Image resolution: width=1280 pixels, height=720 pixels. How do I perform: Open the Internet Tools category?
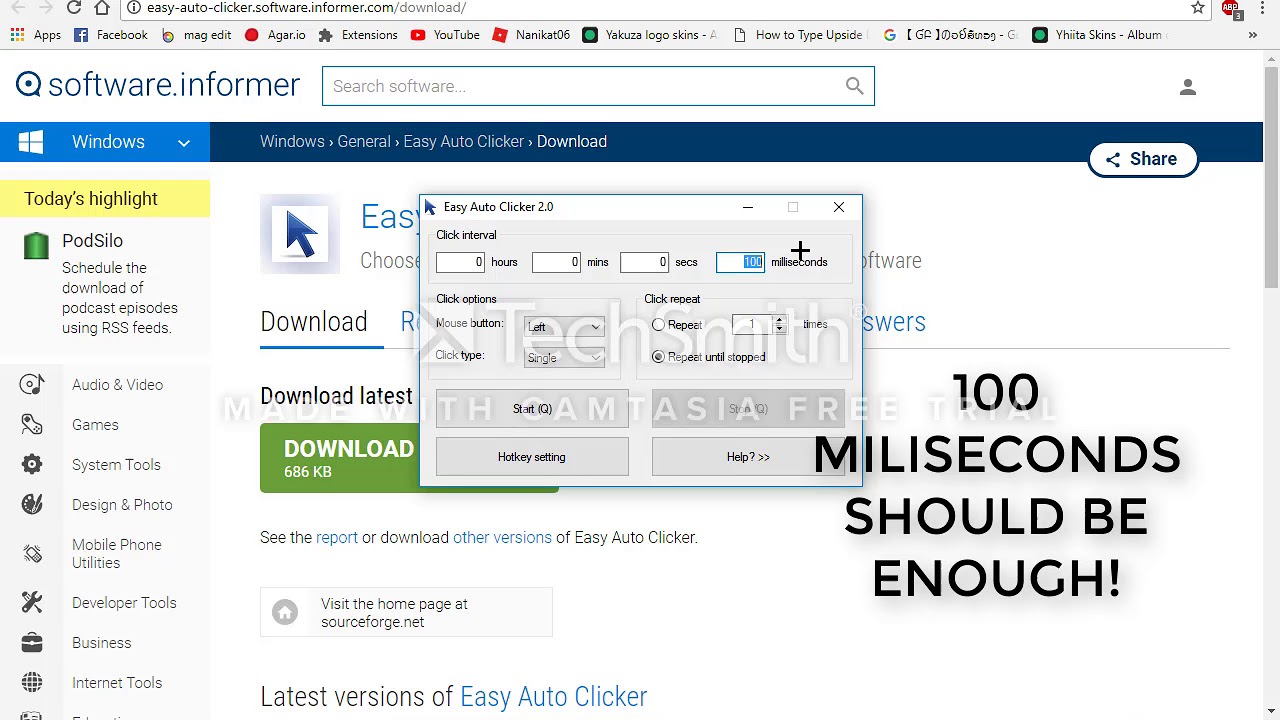[117, 683]
